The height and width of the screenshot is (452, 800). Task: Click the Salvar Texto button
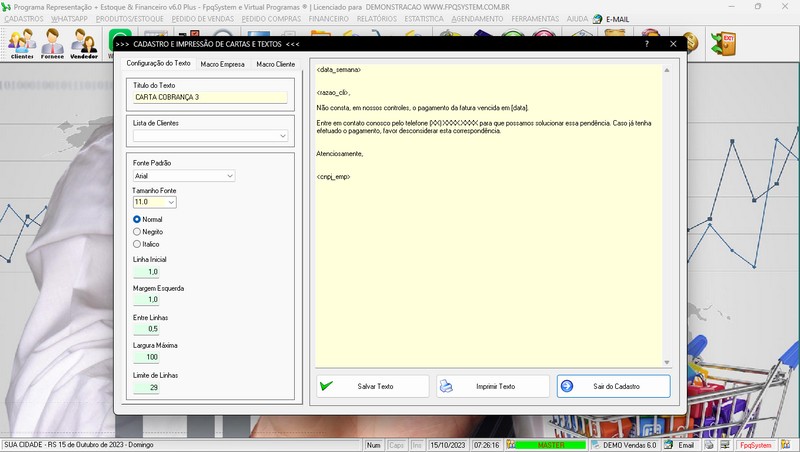click(x=372, y=386)
